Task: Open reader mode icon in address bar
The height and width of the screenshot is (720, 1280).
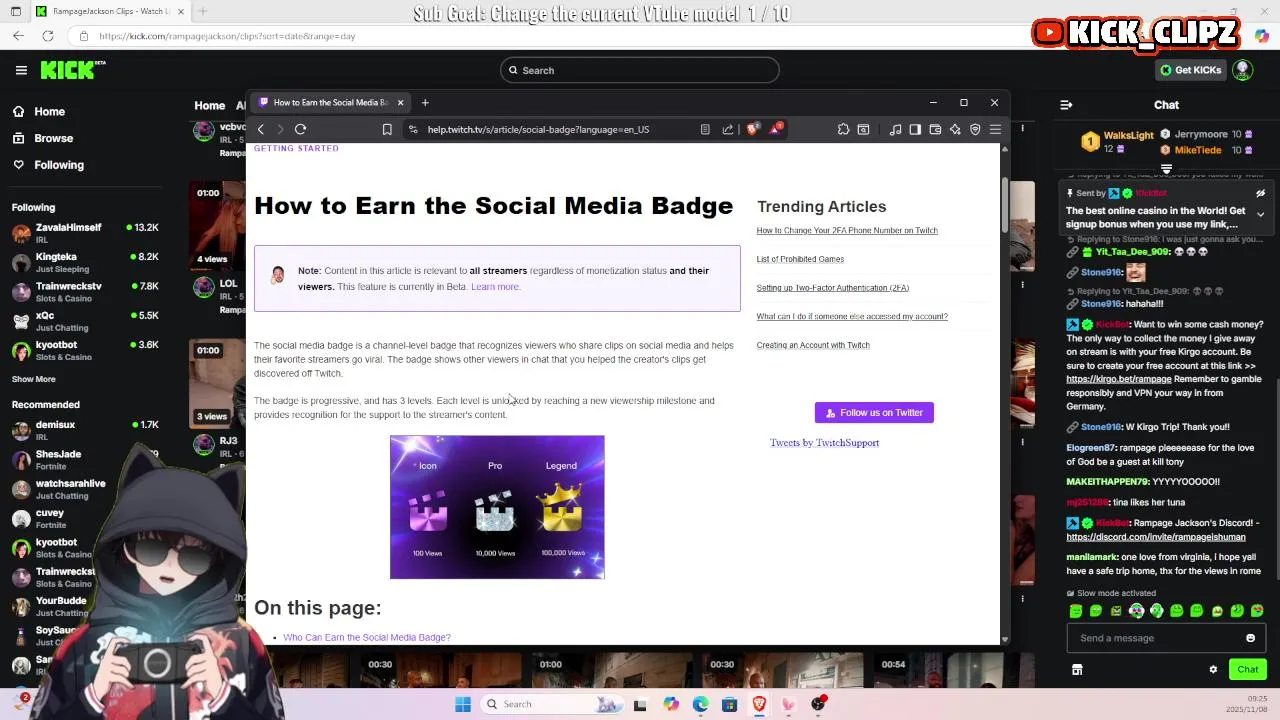Action: click(x=705, y=129)
